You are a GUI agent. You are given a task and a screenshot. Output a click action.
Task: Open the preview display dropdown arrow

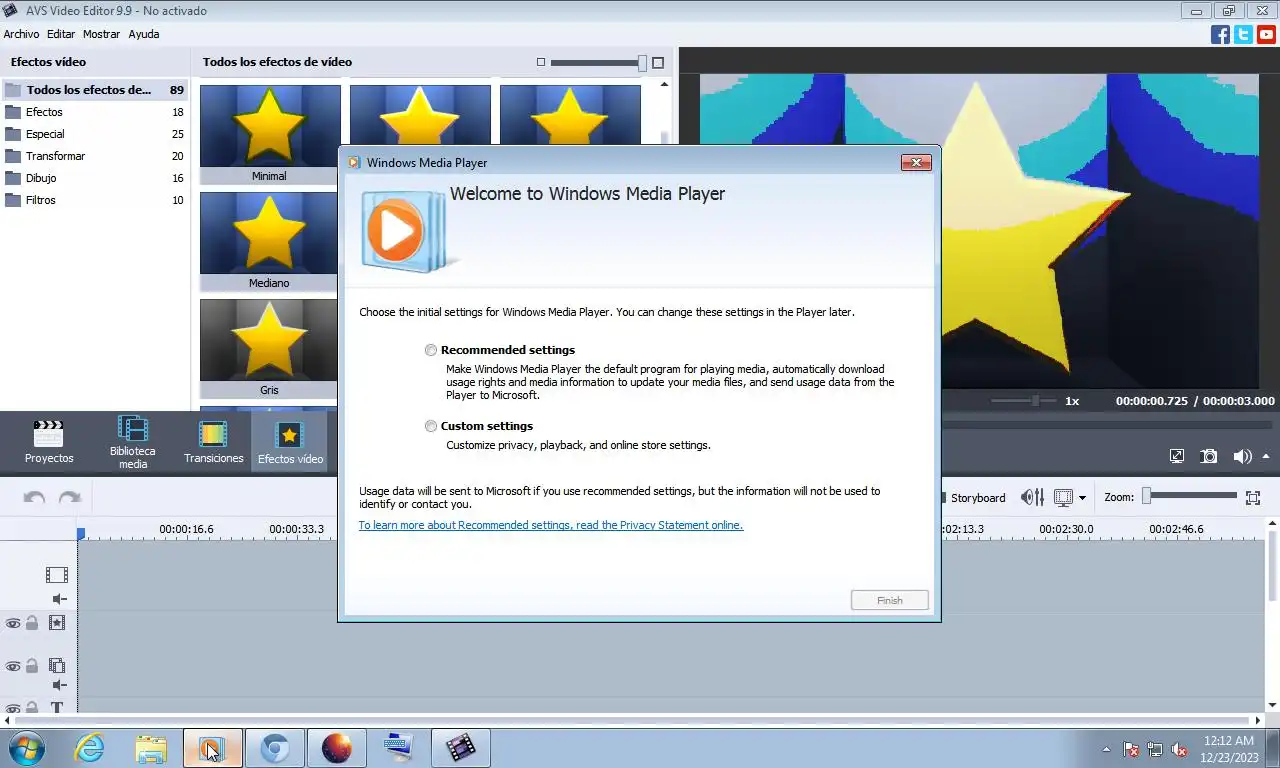point(1083,497)
